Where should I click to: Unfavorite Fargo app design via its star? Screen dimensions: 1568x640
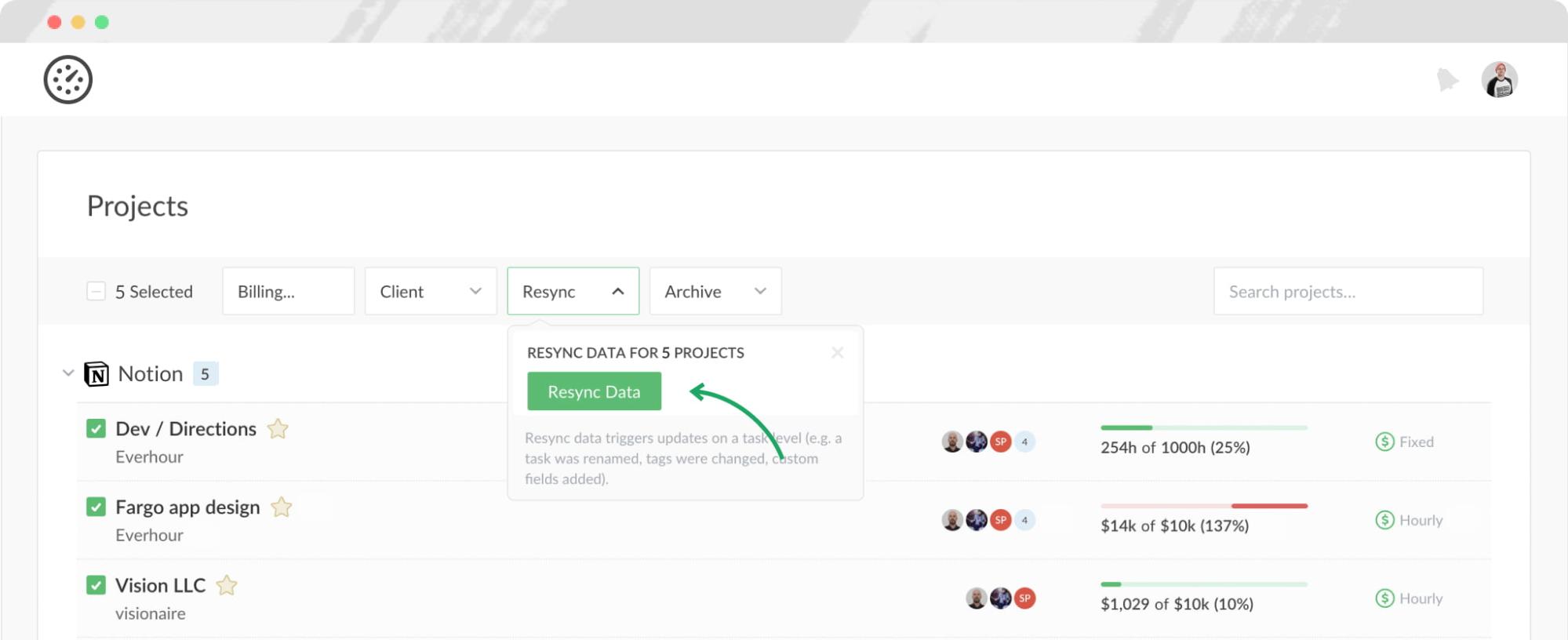pyautogui.click(x=282, y=507)
